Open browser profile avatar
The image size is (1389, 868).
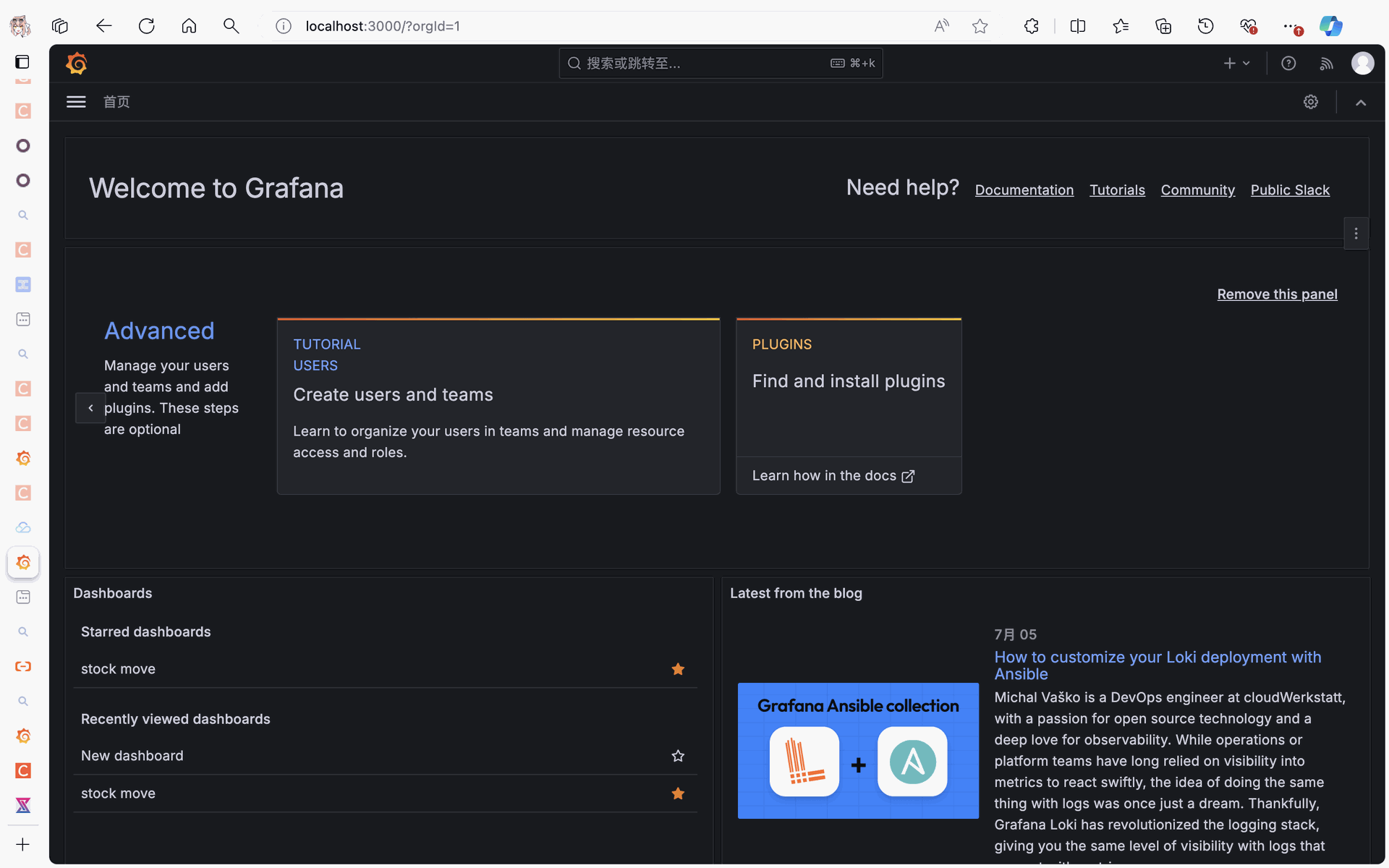[x=20, y=26]
